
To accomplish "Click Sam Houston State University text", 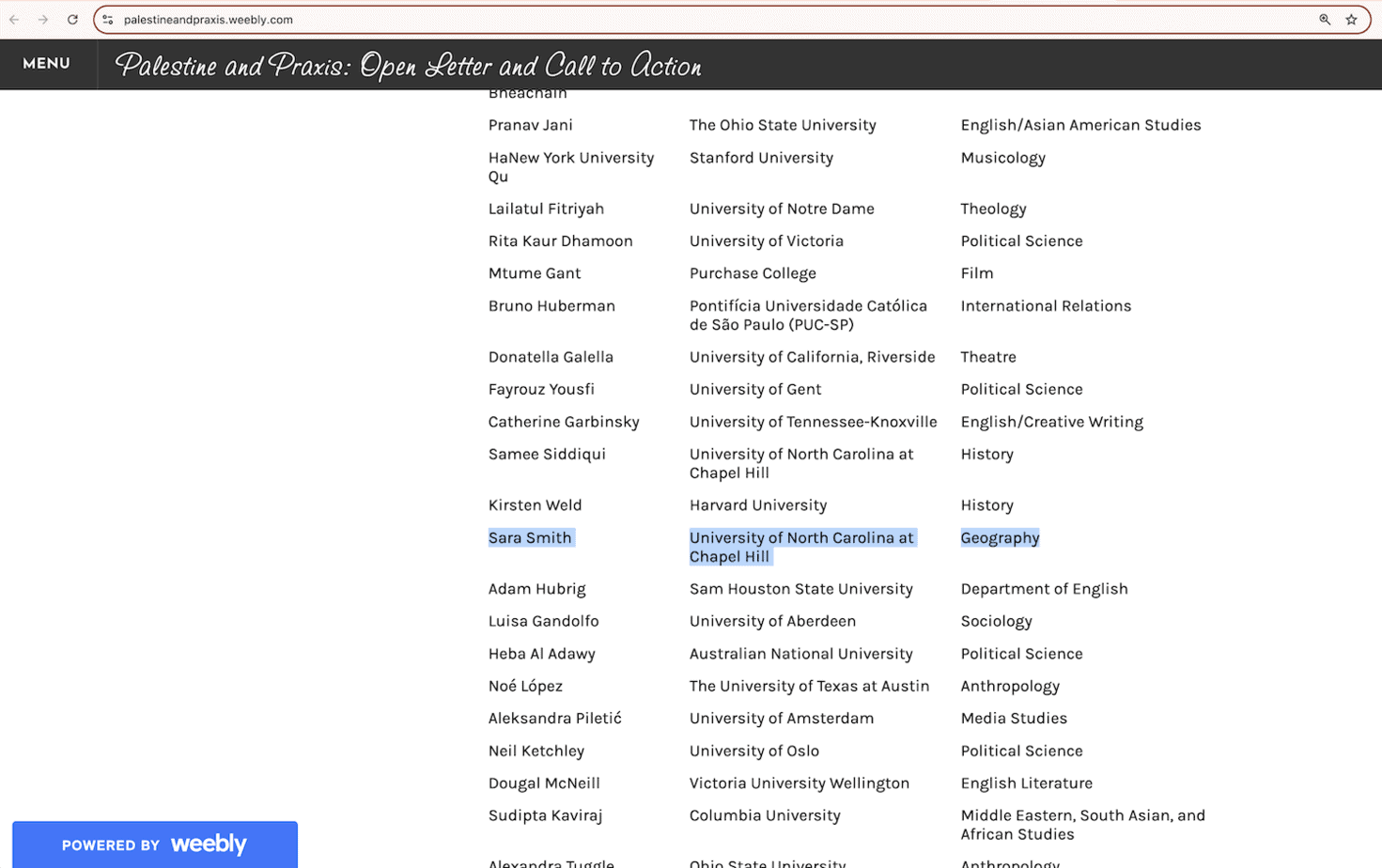I will [x=800, y=589].
